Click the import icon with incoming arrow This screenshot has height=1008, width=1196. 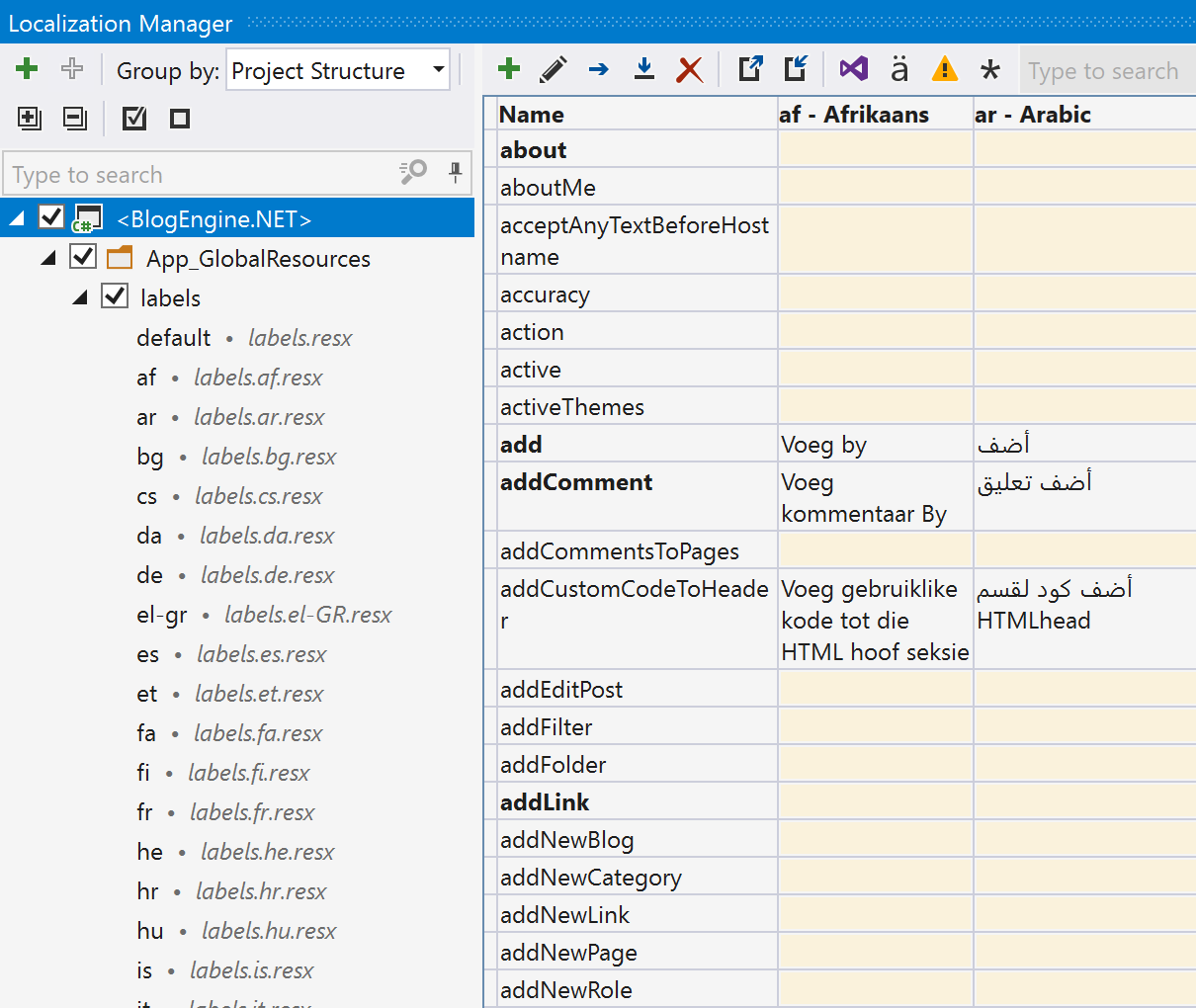[796, 69]
